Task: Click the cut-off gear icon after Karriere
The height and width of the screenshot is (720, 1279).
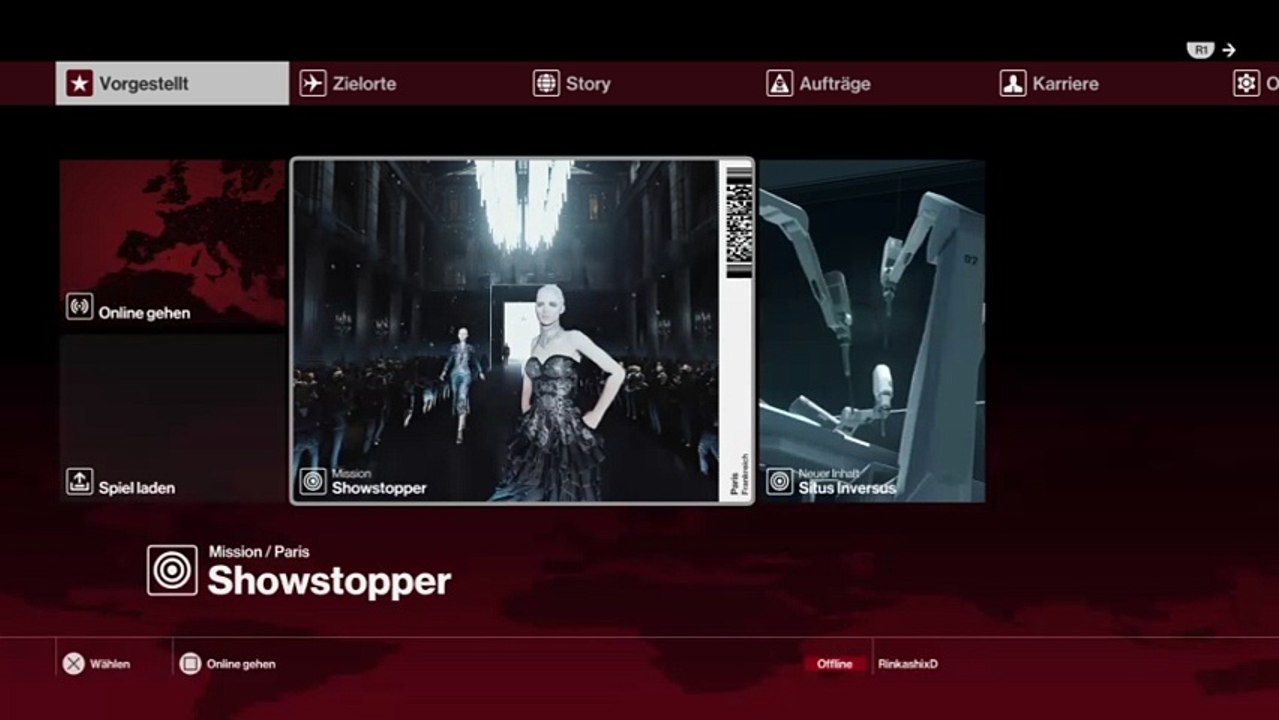Action: 1246,84
